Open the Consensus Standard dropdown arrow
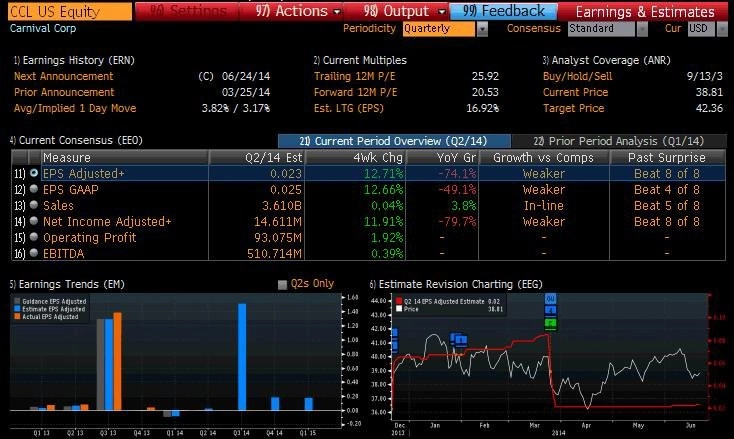The image size is (734, 439). 642,29
